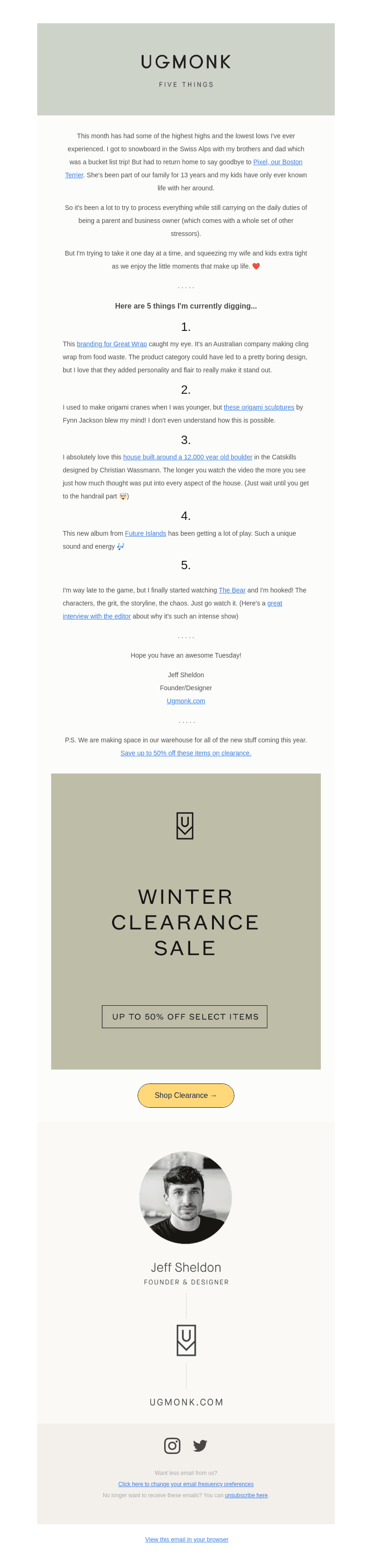Click the 'unsubscribe here' link
The image size is (372, 1568).
(246, 1495)
